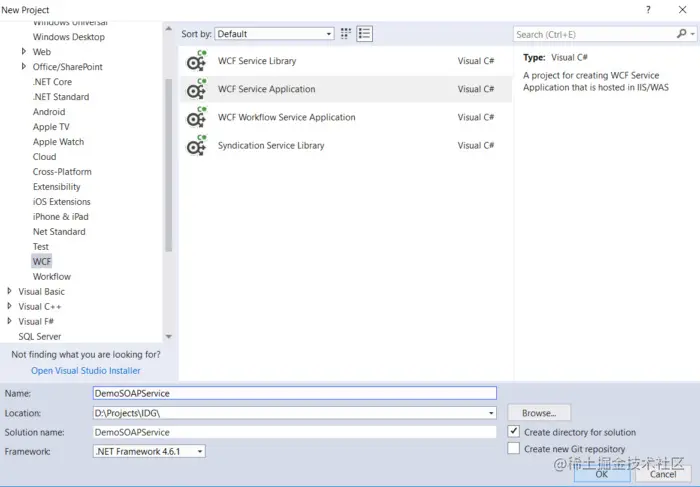Click the Solution name field
Screen dimensions: 700x487
tap(295, 432)
